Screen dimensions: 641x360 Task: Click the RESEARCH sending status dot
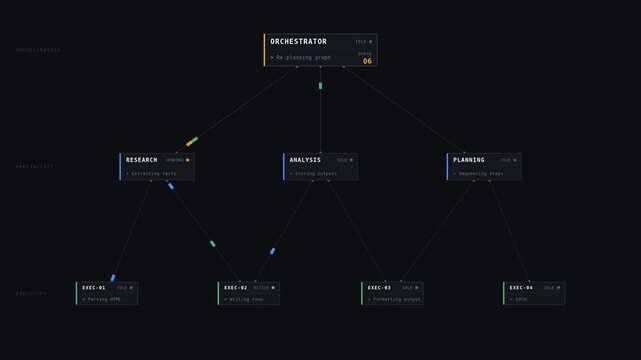[188, 160]
